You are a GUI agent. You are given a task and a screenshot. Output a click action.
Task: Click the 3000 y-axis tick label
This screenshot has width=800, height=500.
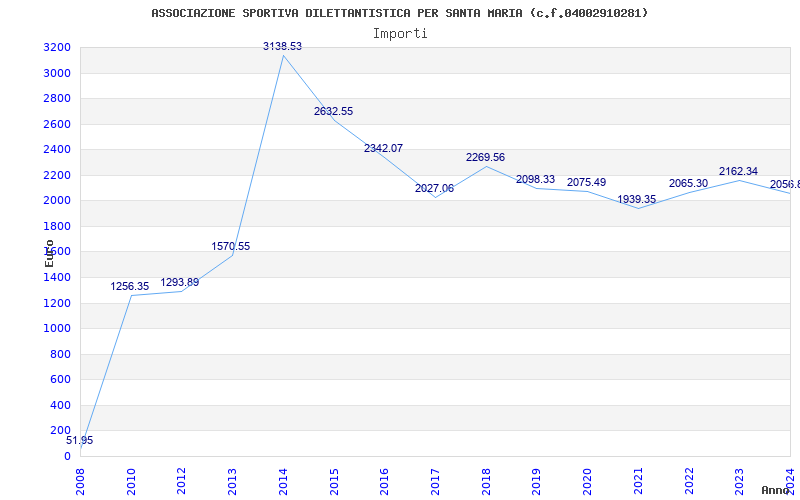point(58,73)
